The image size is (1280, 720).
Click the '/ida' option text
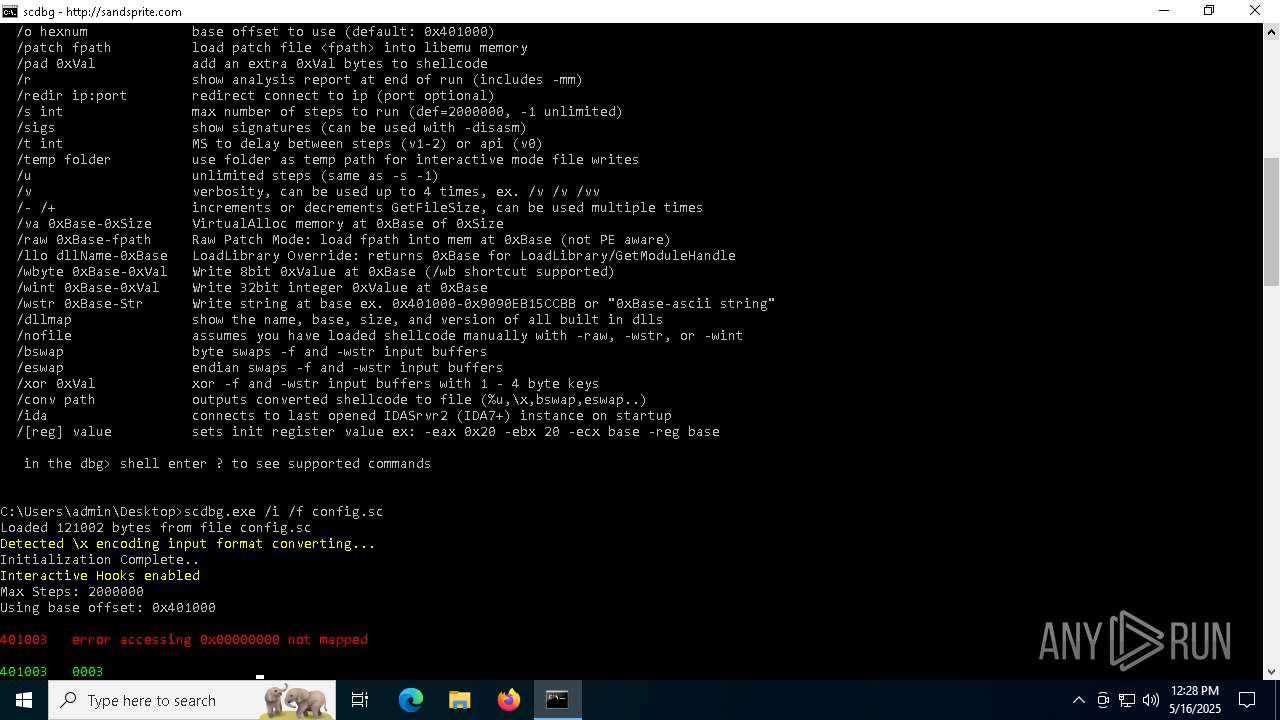pos(32,416)
